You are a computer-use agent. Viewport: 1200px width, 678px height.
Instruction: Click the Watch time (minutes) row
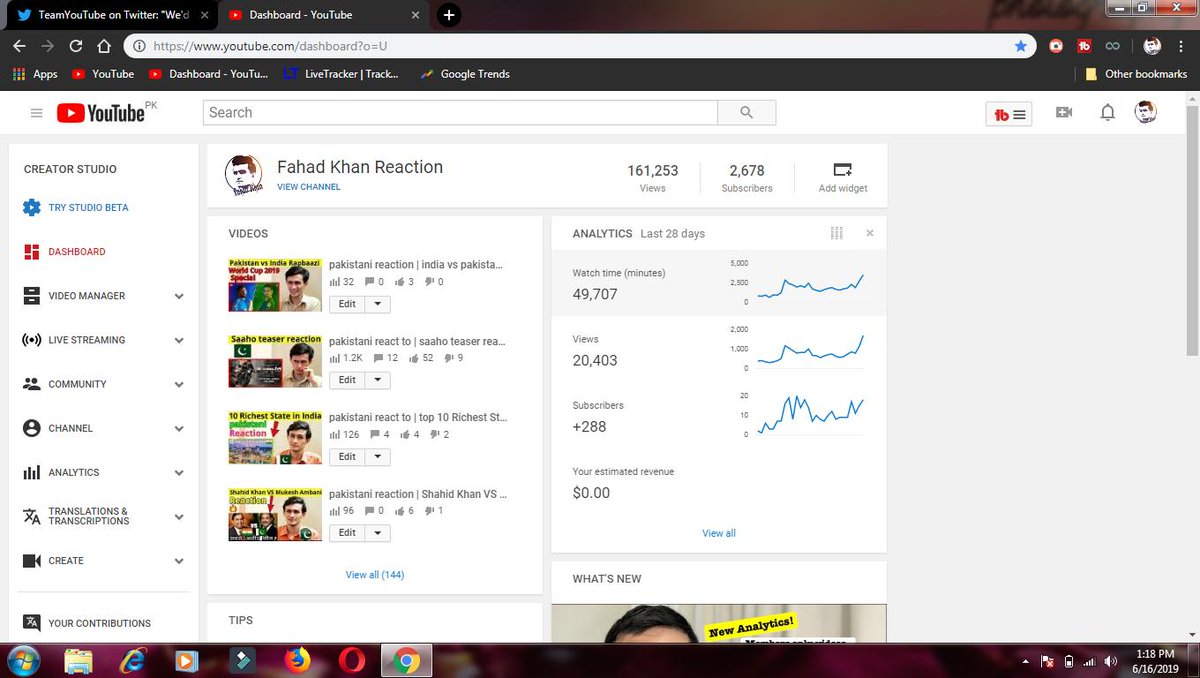click(719, 283)
